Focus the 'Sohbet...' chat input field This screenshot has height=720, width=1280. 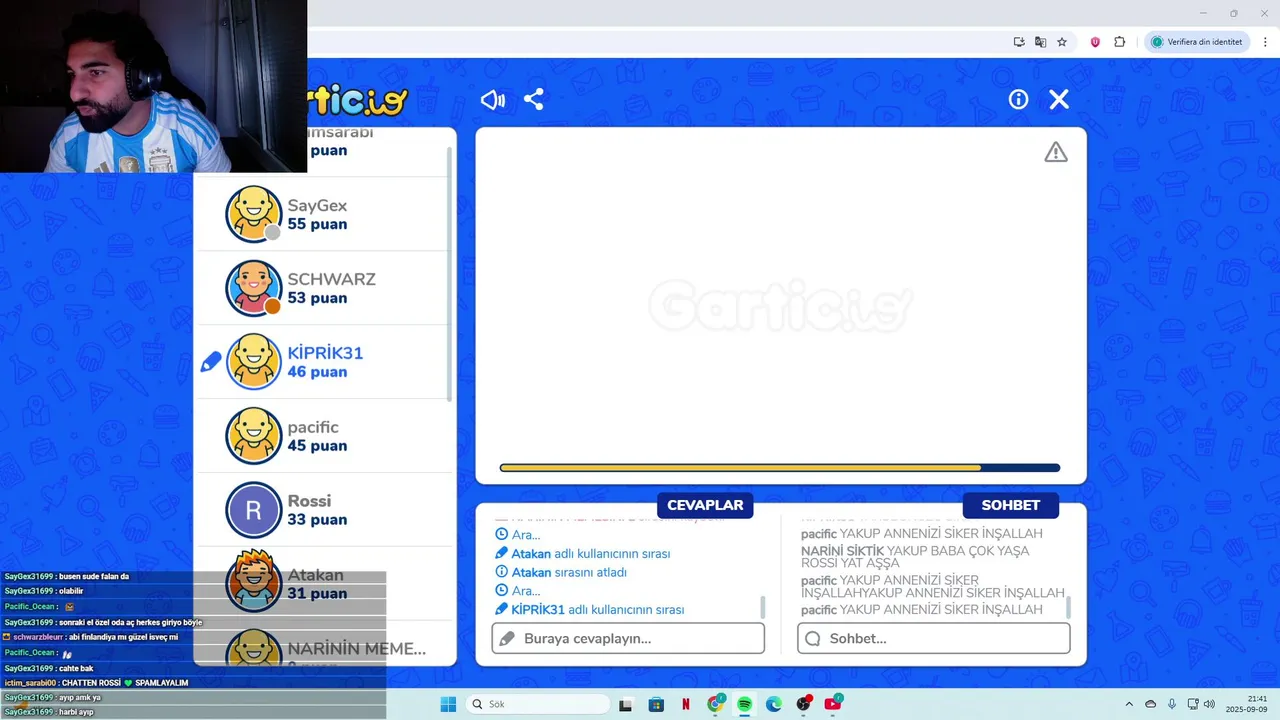pyautogui.click(x=934, y=638)
